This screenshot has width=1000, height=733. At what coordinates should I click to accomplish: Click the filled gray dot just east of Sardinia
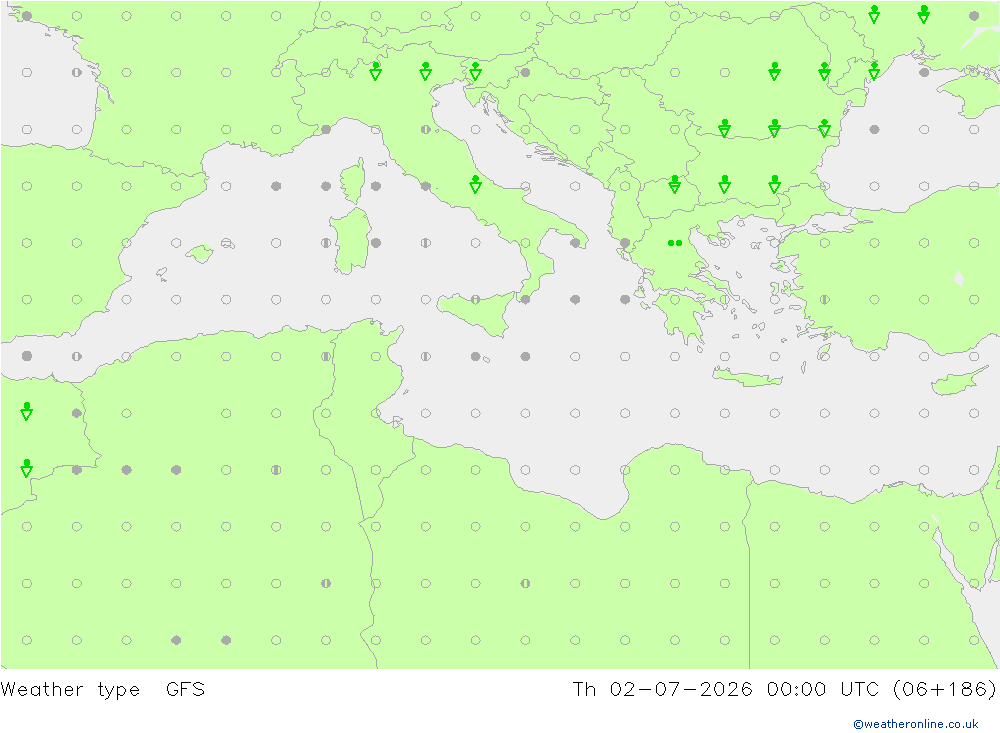coord(376,243)
